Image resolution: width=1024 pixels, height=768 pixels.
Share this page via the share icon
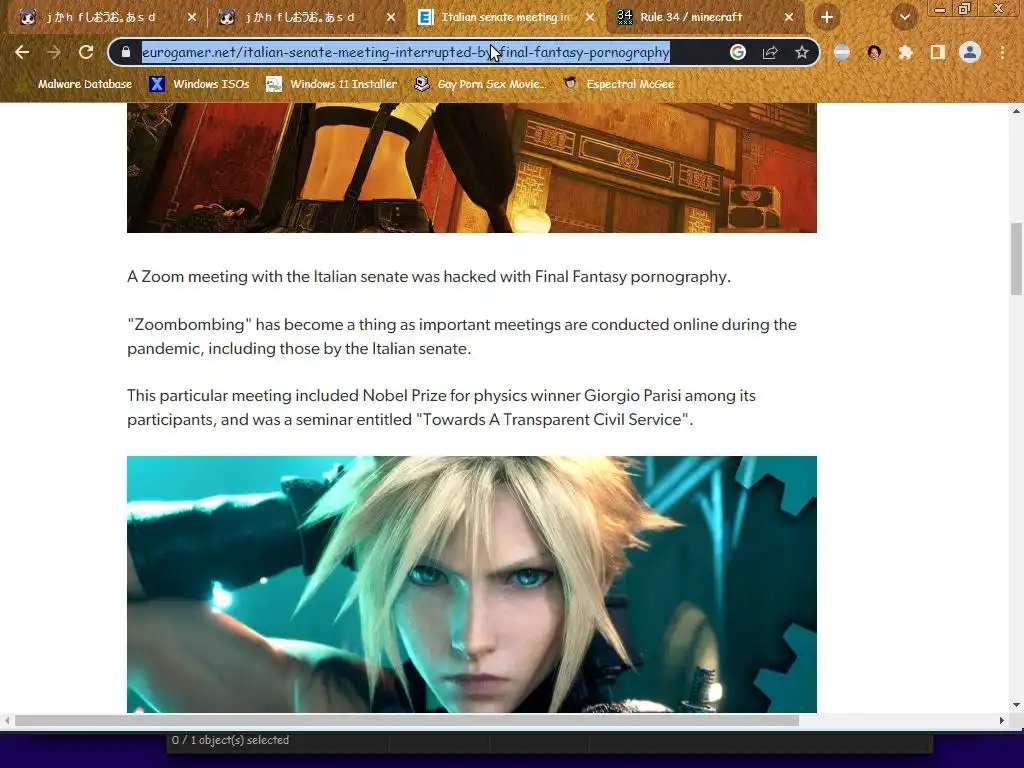click(770, 52)
